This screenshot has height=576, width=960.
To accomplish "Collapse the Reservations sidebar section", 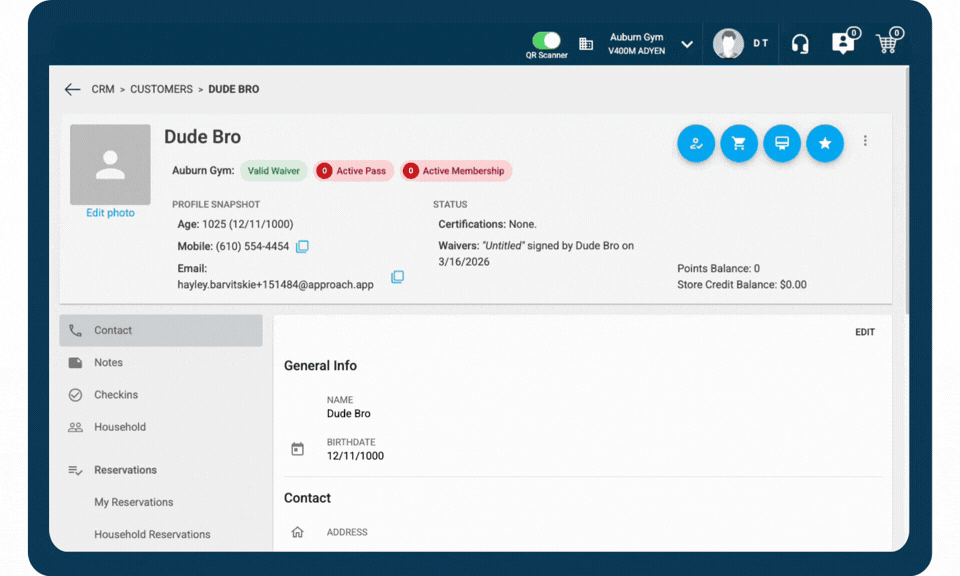I will coord(125,470).
